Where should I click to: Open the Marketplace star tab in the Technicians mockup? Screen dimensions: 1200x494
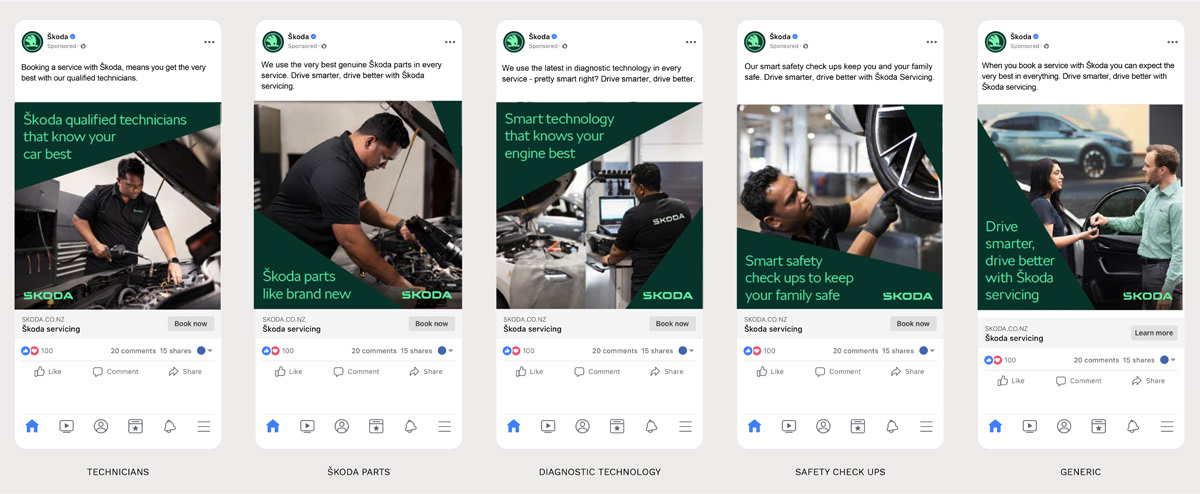coord(135,426)
